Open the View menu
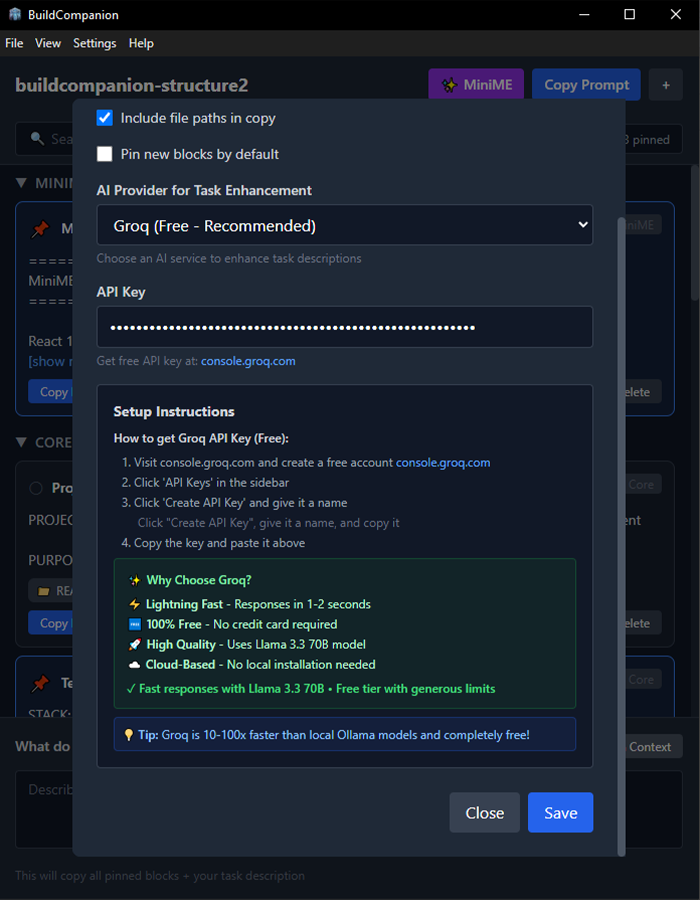The height and width of the screenshot is (900, 700). click(48, 43)
